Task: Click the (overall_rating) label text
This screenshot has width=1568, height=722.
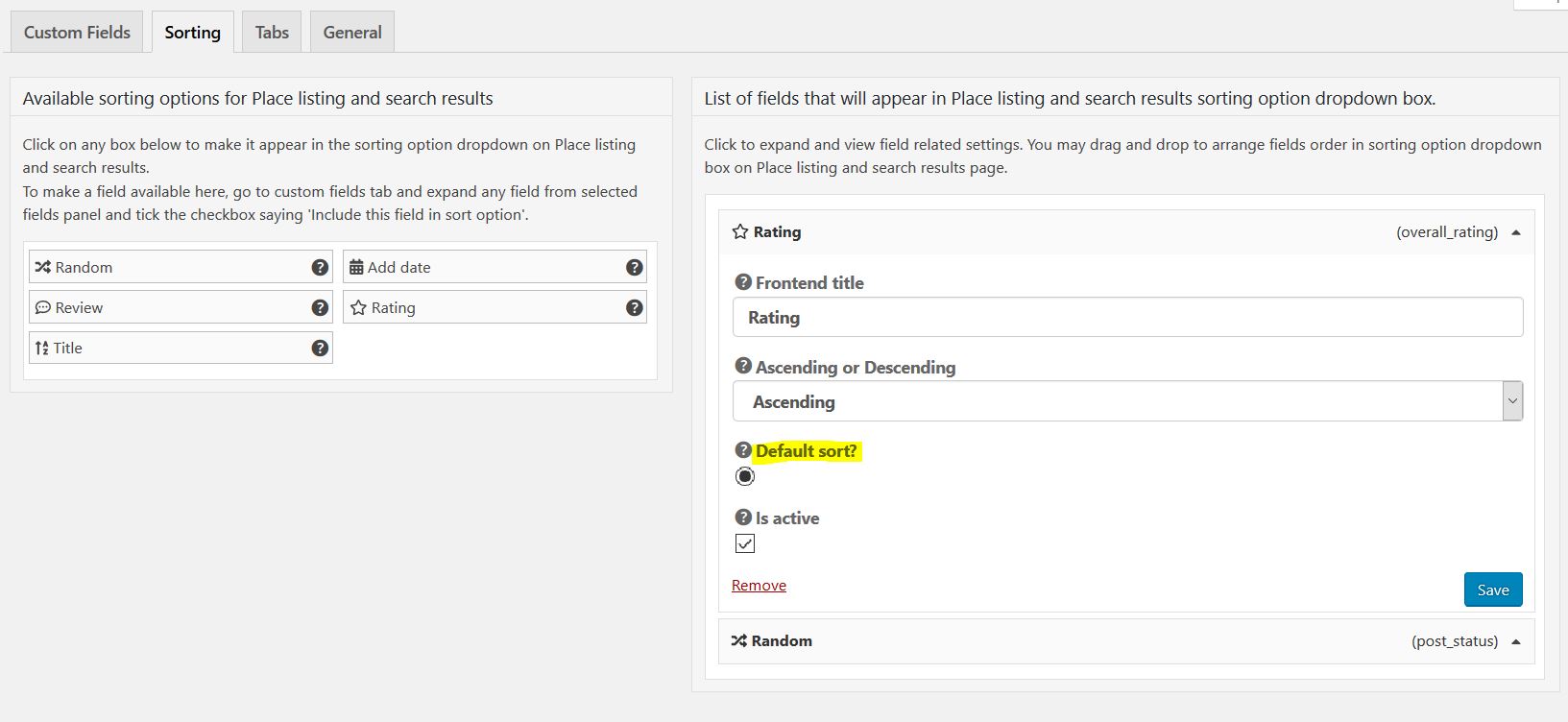Action: point(1447,231)
